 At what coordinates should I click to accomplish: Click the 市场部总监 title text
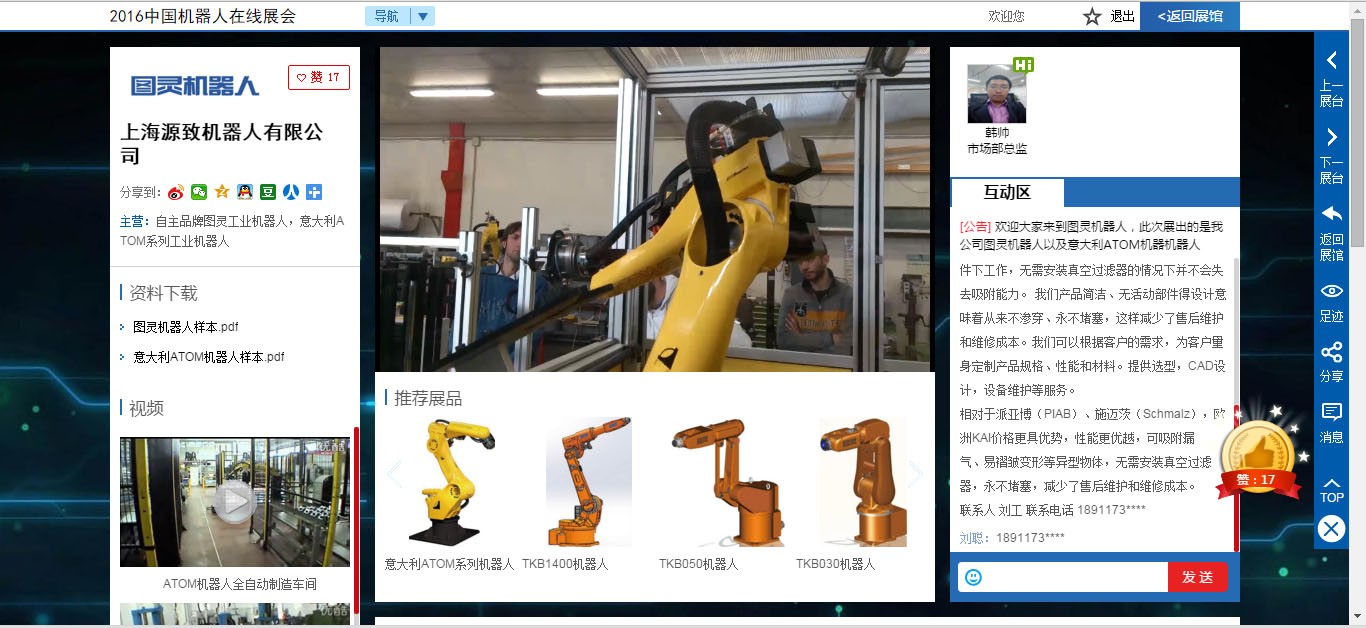point(997,148)
